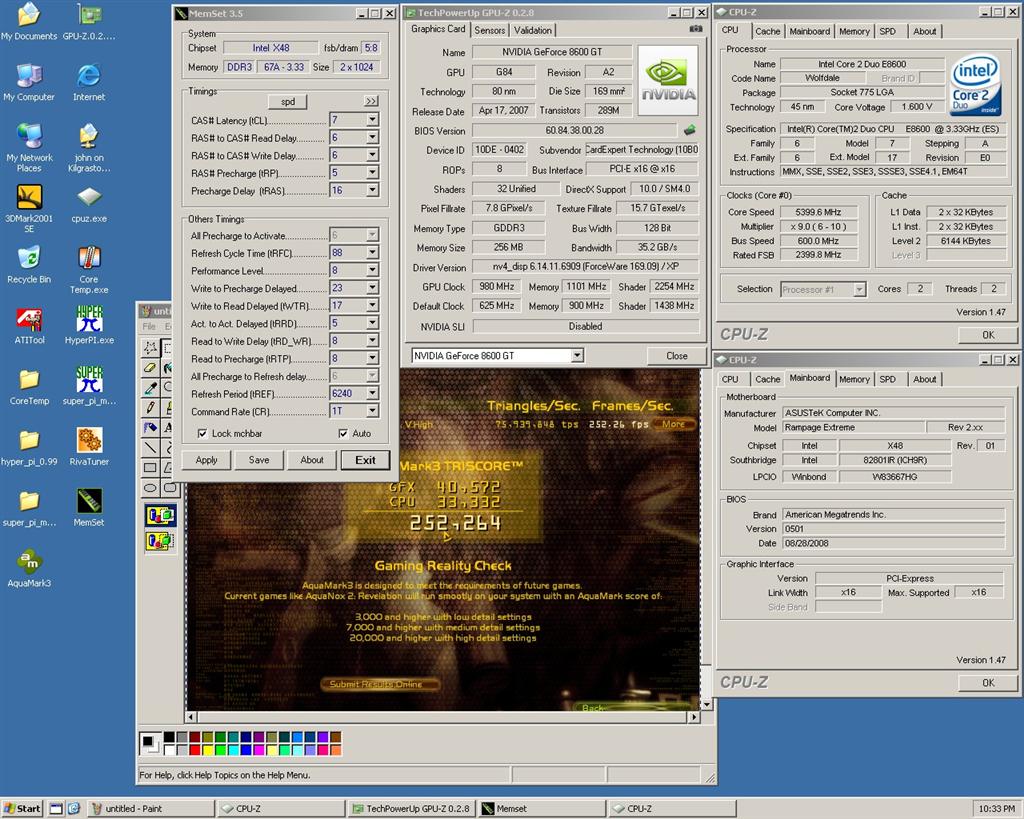The width and height of the screenshot is (1024, 819).
Task: Click the Internet Explorer quick launch icon
Action: click(x=74, y=809)
